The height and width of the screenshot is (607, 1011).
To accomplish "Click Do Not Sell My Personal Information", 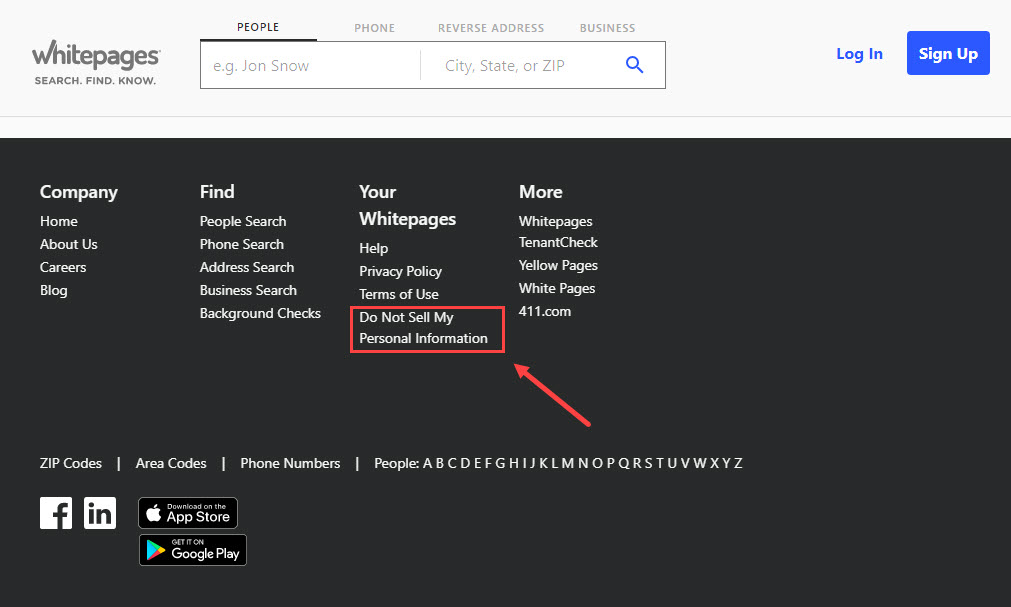I will 424,328.
